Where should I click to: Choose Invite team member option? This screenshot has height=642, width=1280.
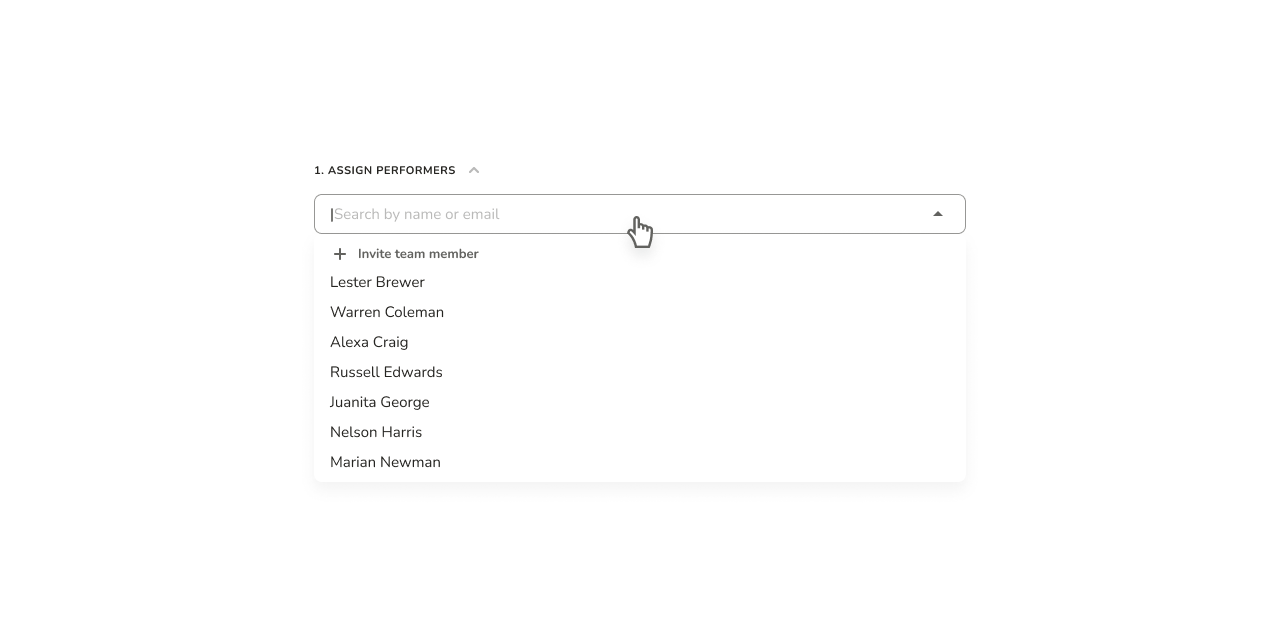click(x=640, y=254)
